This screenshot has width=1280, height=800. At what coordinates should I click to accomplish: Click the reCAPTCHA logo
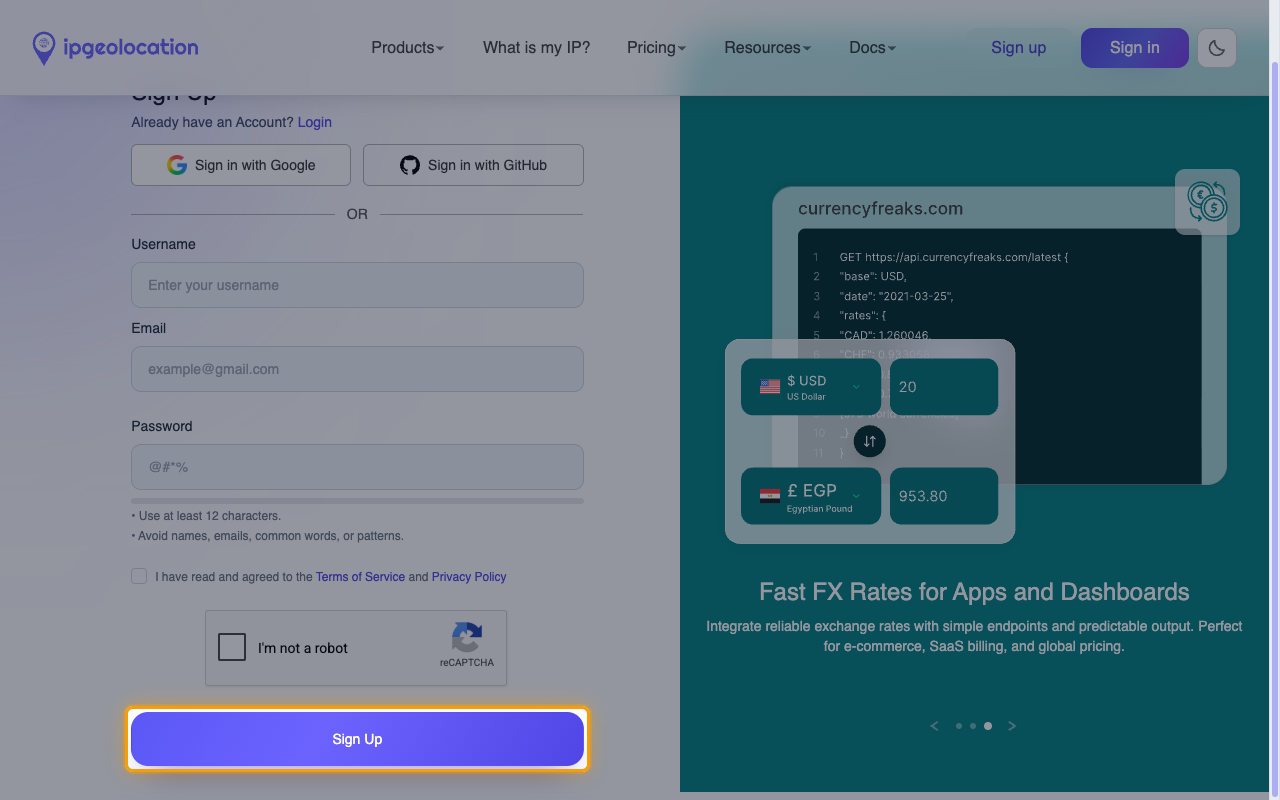pos(467,637)
